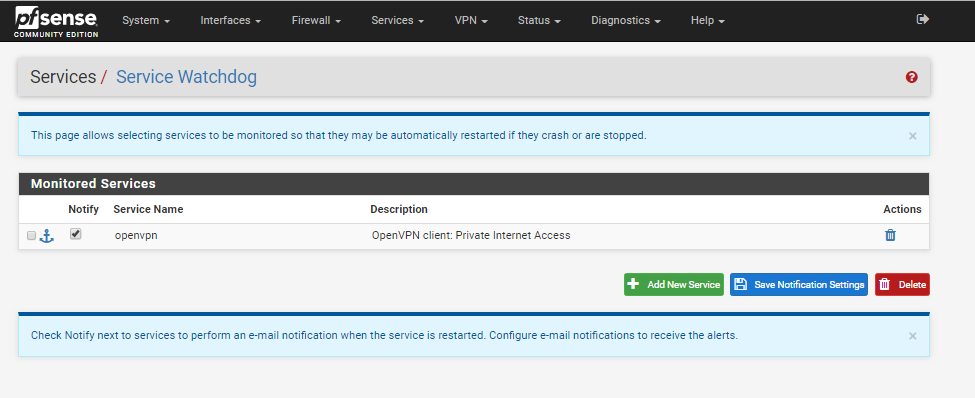Open the System dropdown menu
The width and height of the screenshot is (975, 398).
click(146, 21)
